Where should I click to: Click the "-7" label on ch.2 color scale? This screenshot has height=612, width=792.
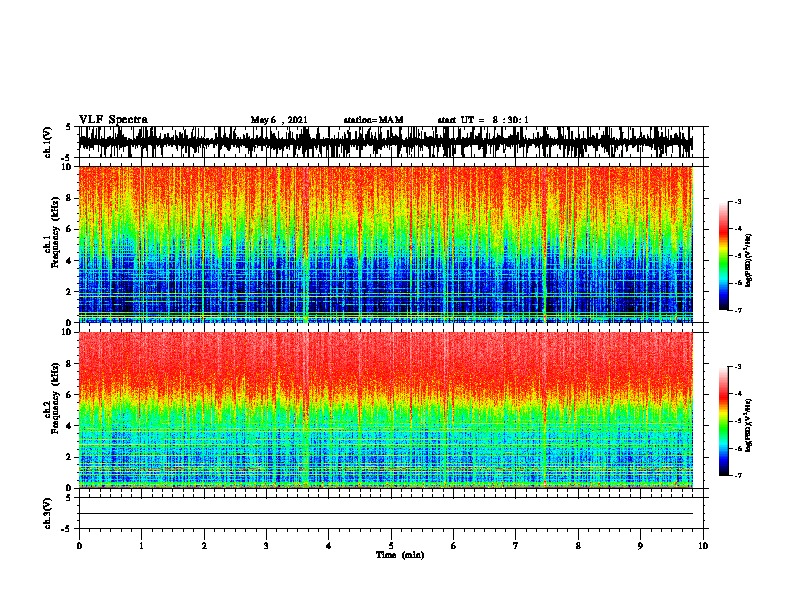[x=738, y=475]
